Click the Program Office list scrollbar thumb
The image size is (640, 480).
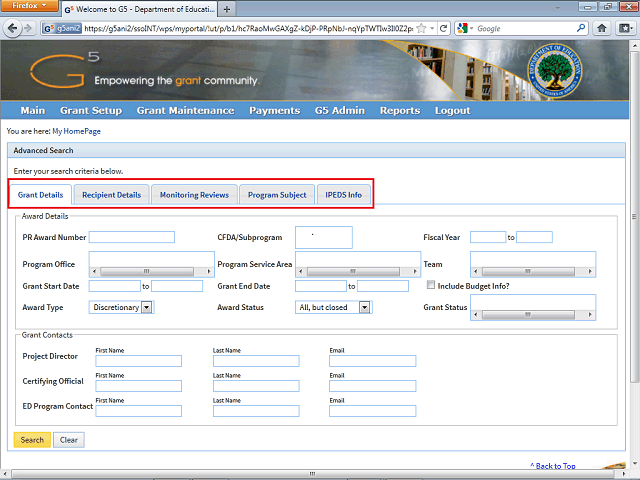point(147,271)
